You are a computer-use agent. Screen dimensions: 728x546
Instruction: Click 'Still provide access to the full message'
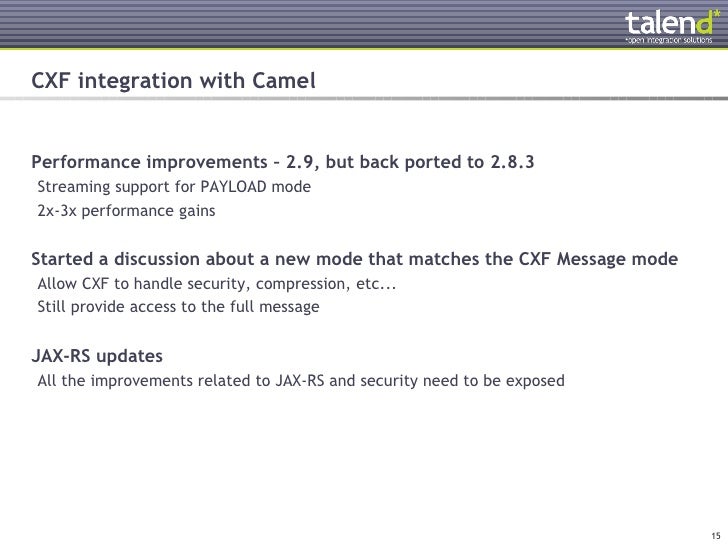pyautogui.click(x=178, y=307)
